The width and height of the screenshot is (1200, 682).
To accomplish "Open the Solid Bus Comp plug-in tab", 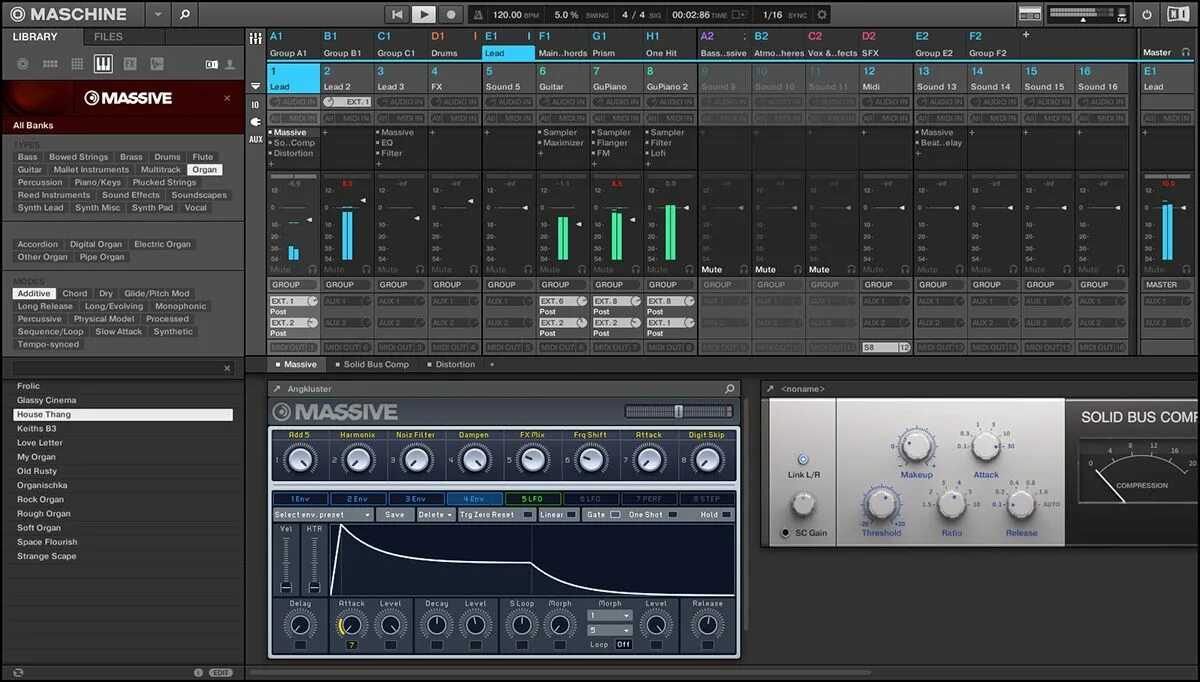I will tap(371, 365).
